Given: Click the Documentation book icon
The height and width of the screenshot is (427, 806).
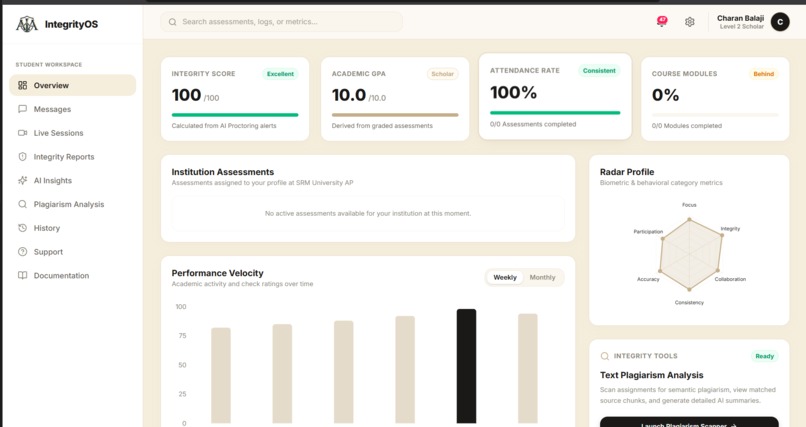Looking at the screenshot, I should point(22,275).
